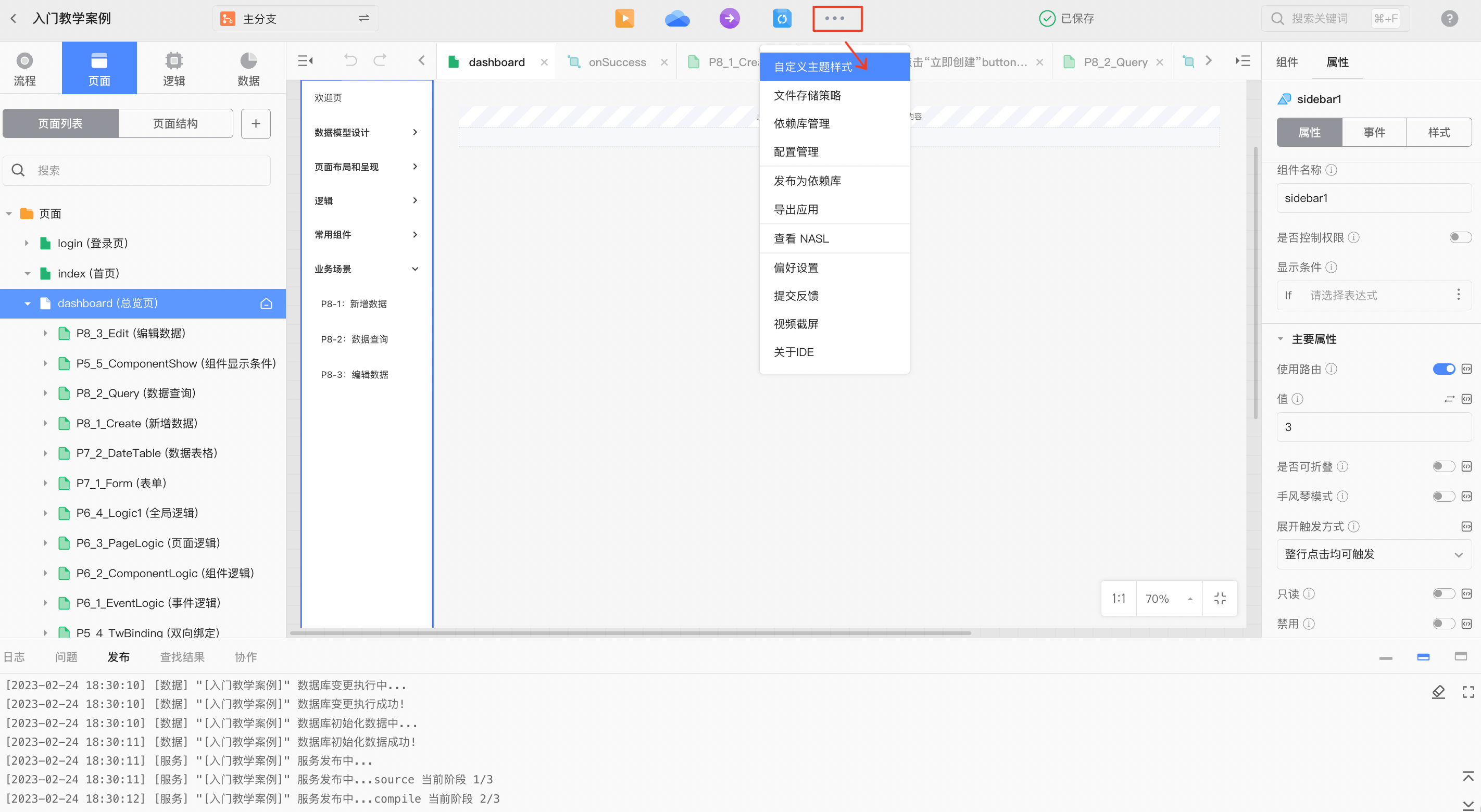1481x812 pixels.
Task: Expand the P7_1_Form tree item
Action: [46, 483]
